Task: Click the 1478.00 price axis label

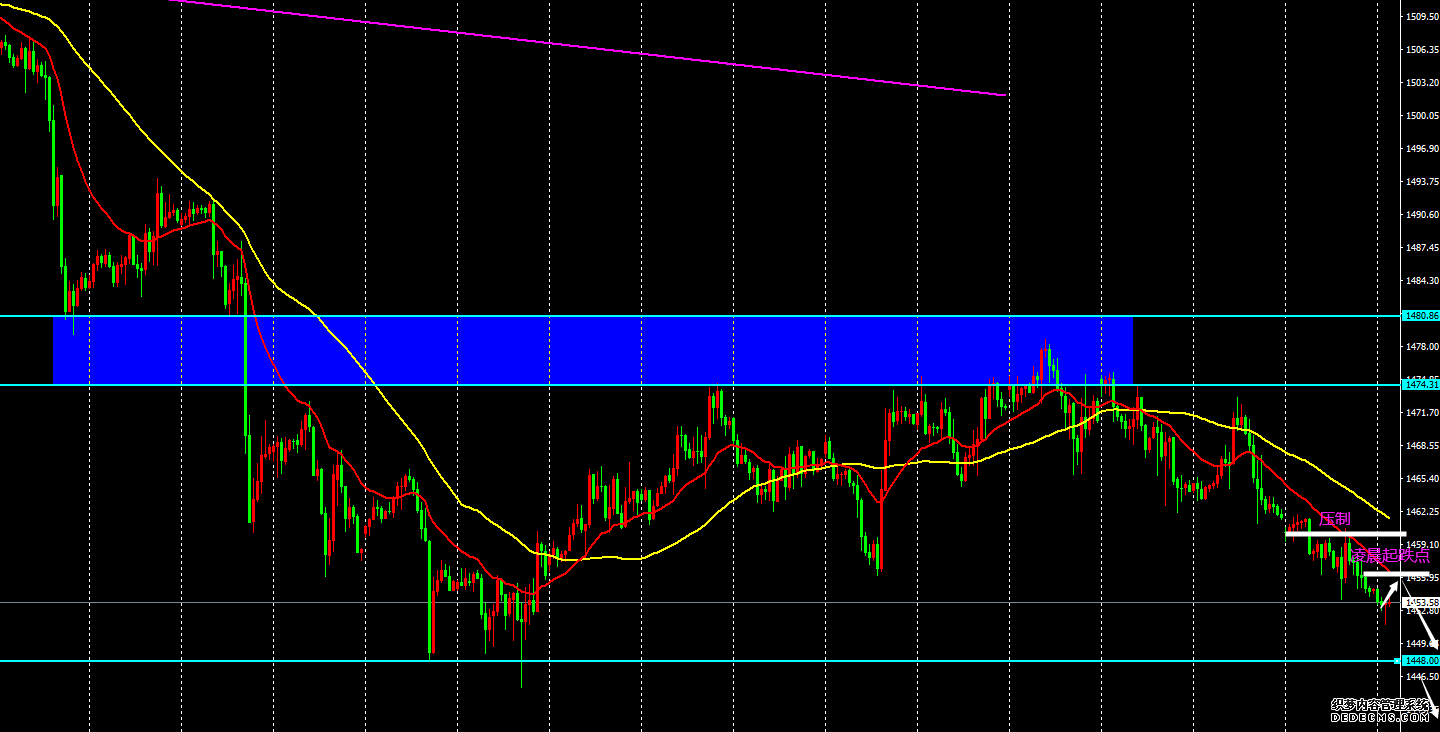Action: pyautogui.click(x=1421, y=347)
